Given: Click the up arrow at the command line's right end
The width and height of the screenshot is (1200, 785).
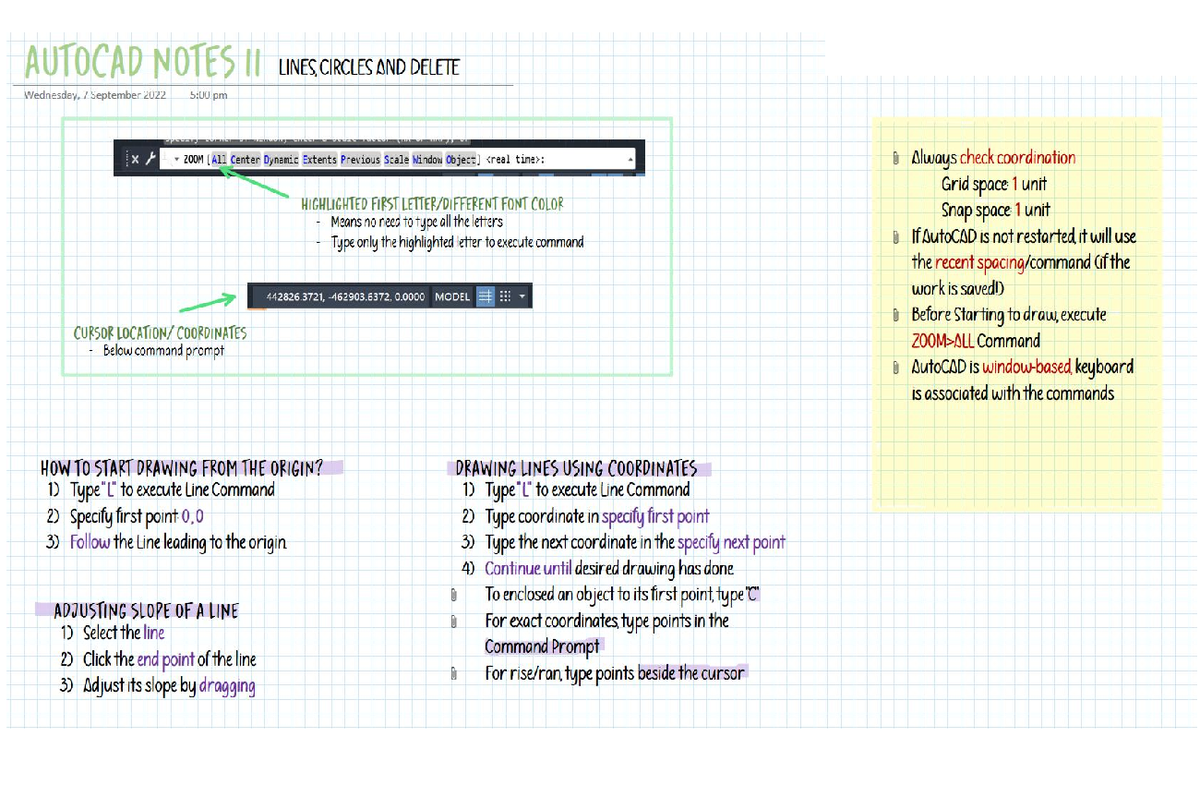Looking at the screenshot, I should [630, 159].
